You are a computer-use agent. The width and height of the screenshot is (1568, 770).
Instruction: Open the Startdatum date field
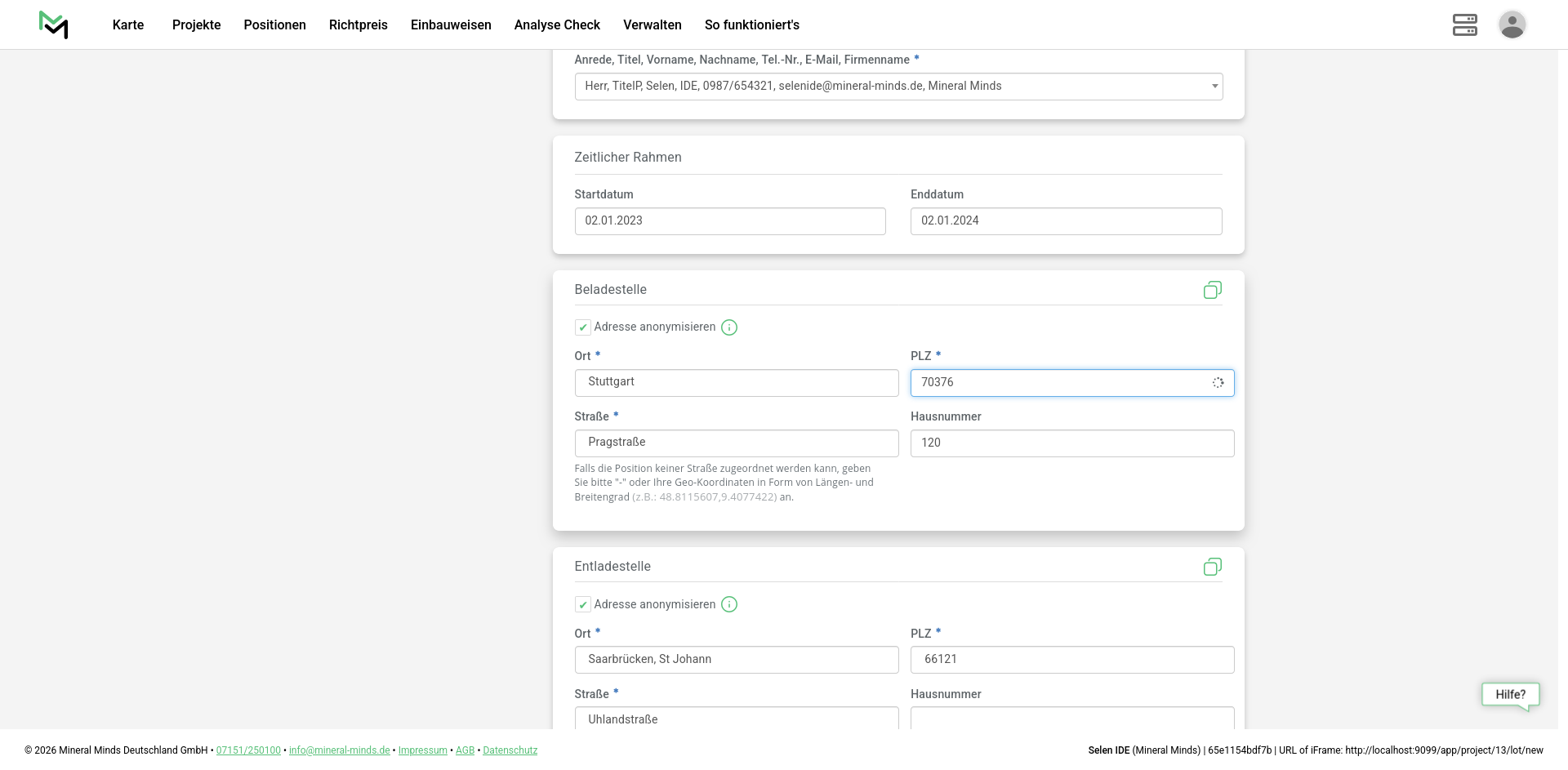pos(729,221)
